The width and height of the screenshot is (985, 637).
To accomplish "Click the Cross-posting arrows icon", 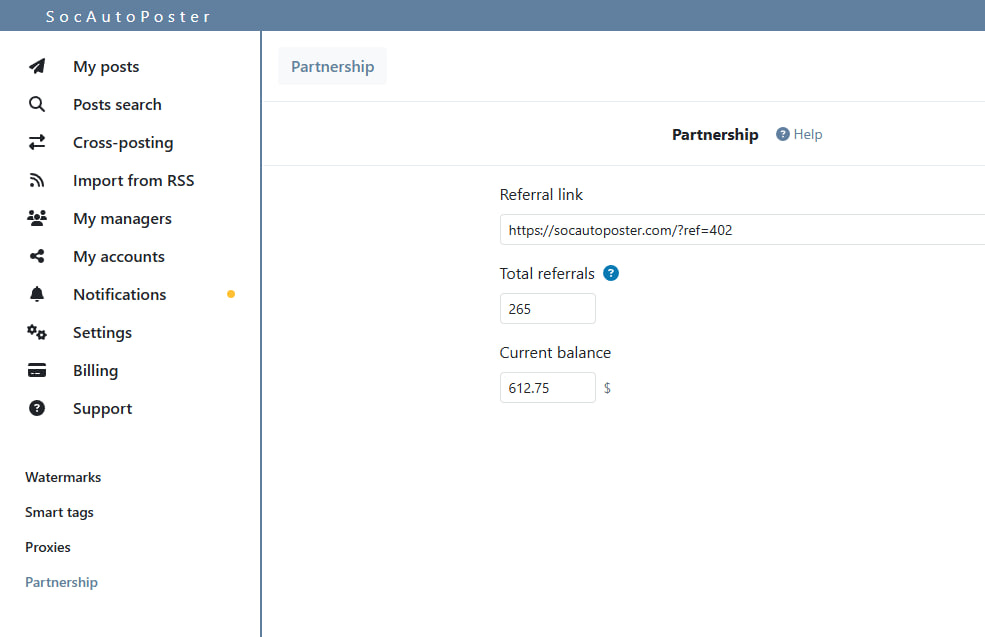I will [37, 143].
